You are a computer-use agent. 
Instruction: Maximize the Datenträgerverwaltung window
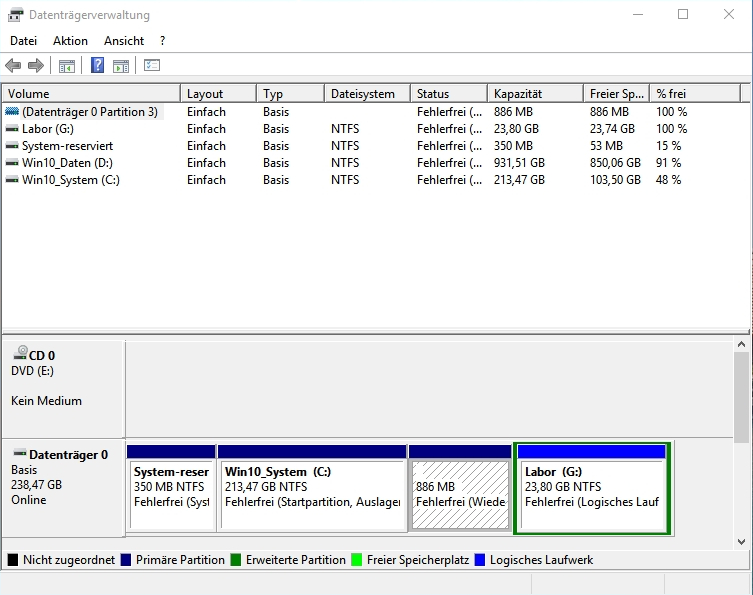(683, 14)
